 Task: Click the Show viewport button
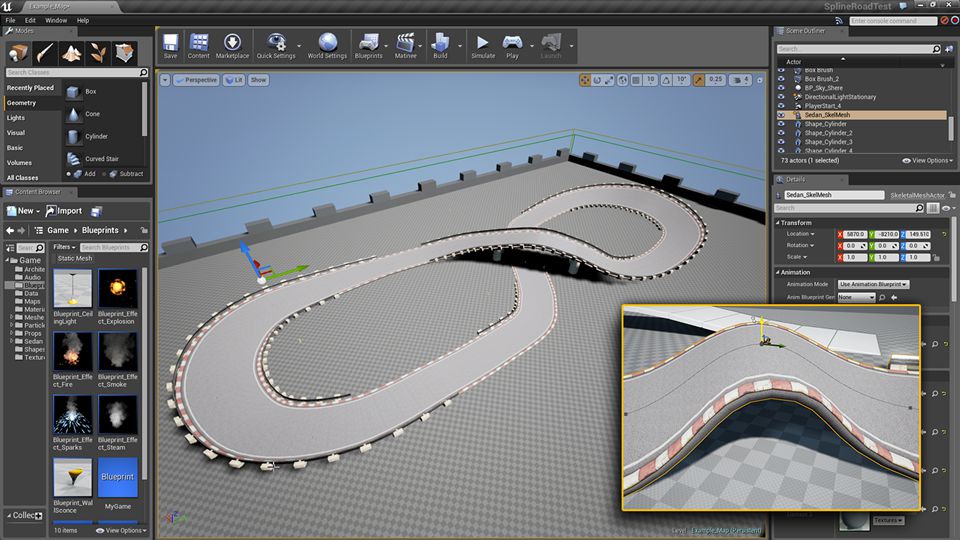point(258,80)
